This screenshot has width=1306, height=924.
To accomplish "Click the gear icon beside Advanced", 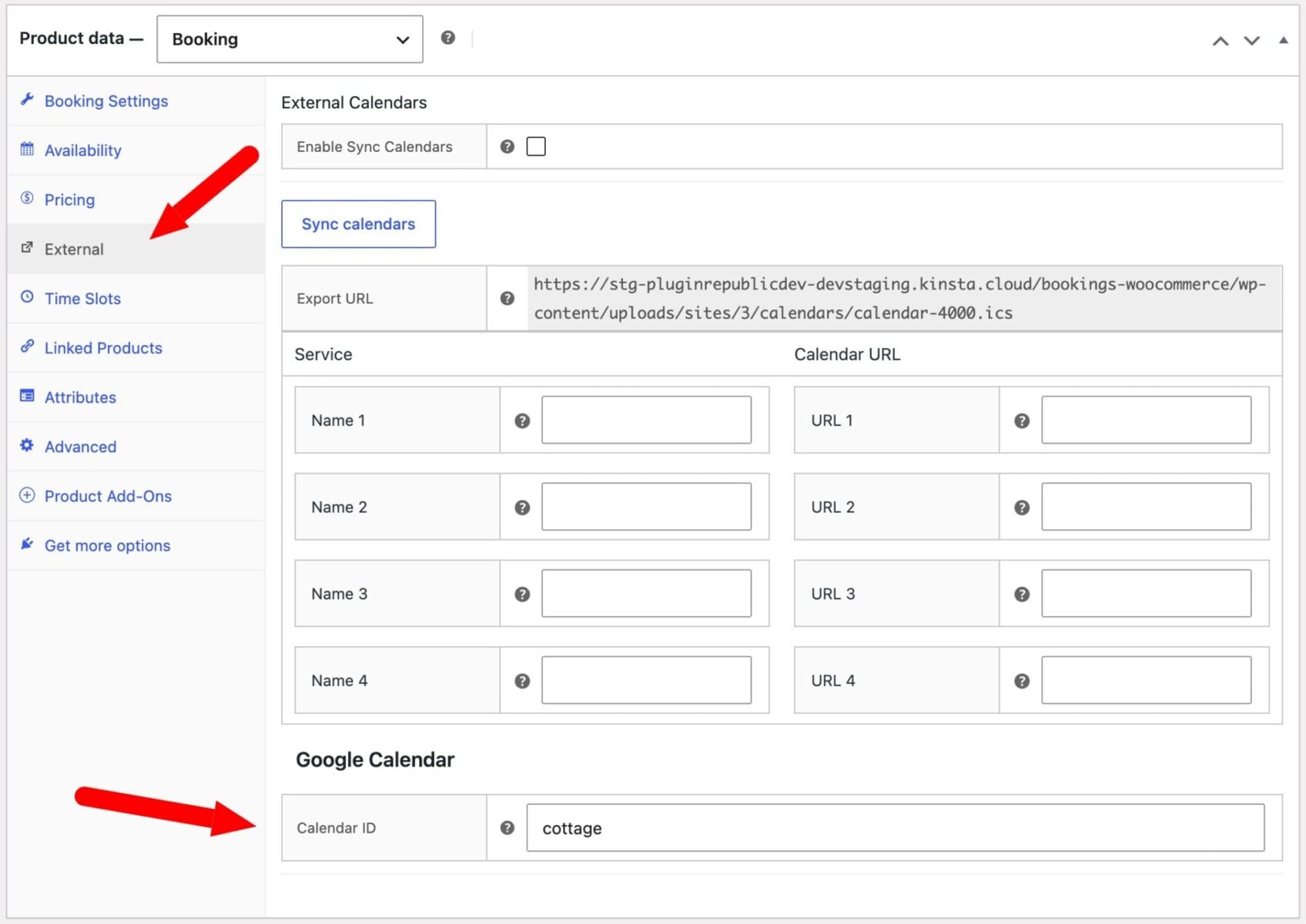I will (27, 445).
